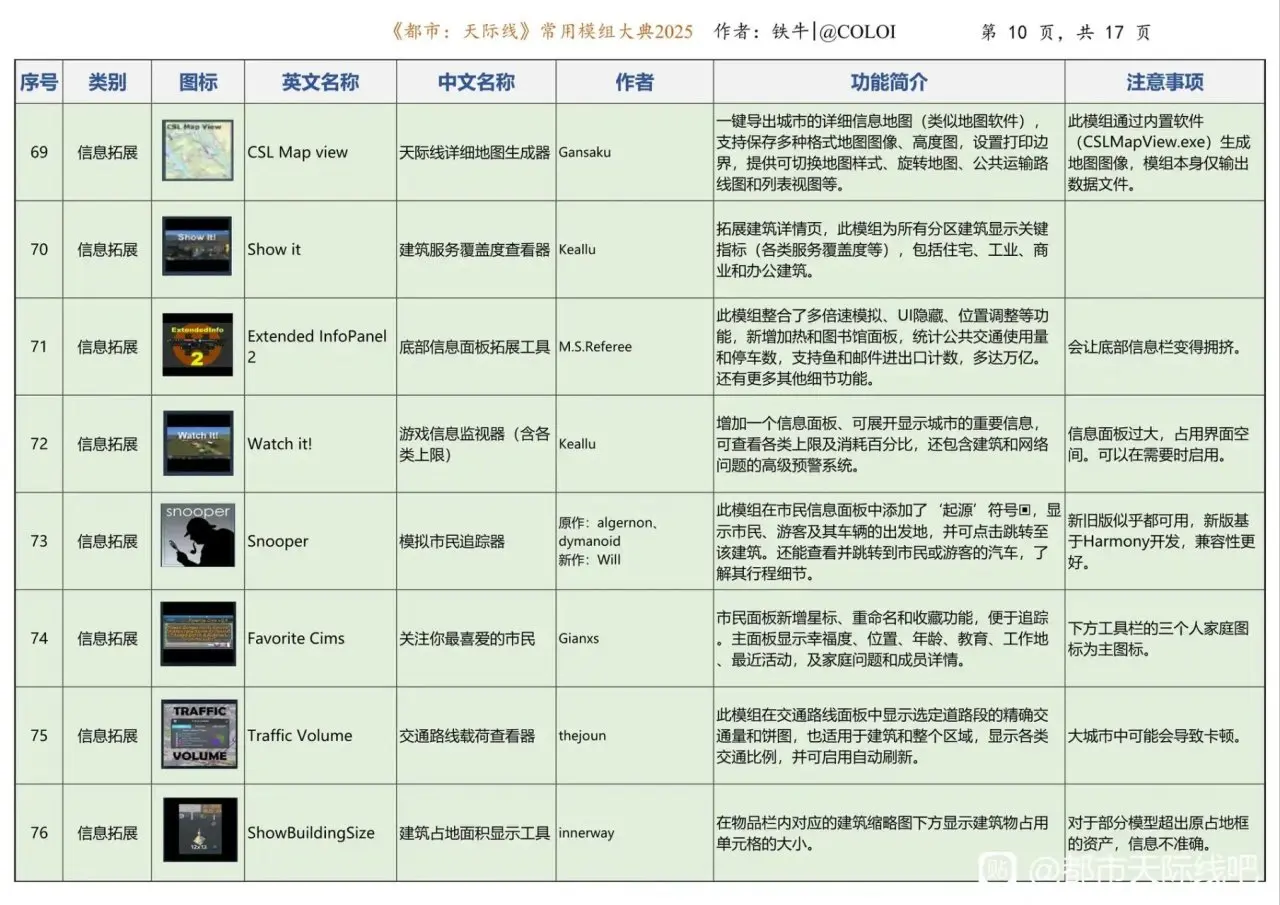The height and width of the screenshot is (905, 1280).
Task: Click the 序号 column header
Action: point(39,83)
